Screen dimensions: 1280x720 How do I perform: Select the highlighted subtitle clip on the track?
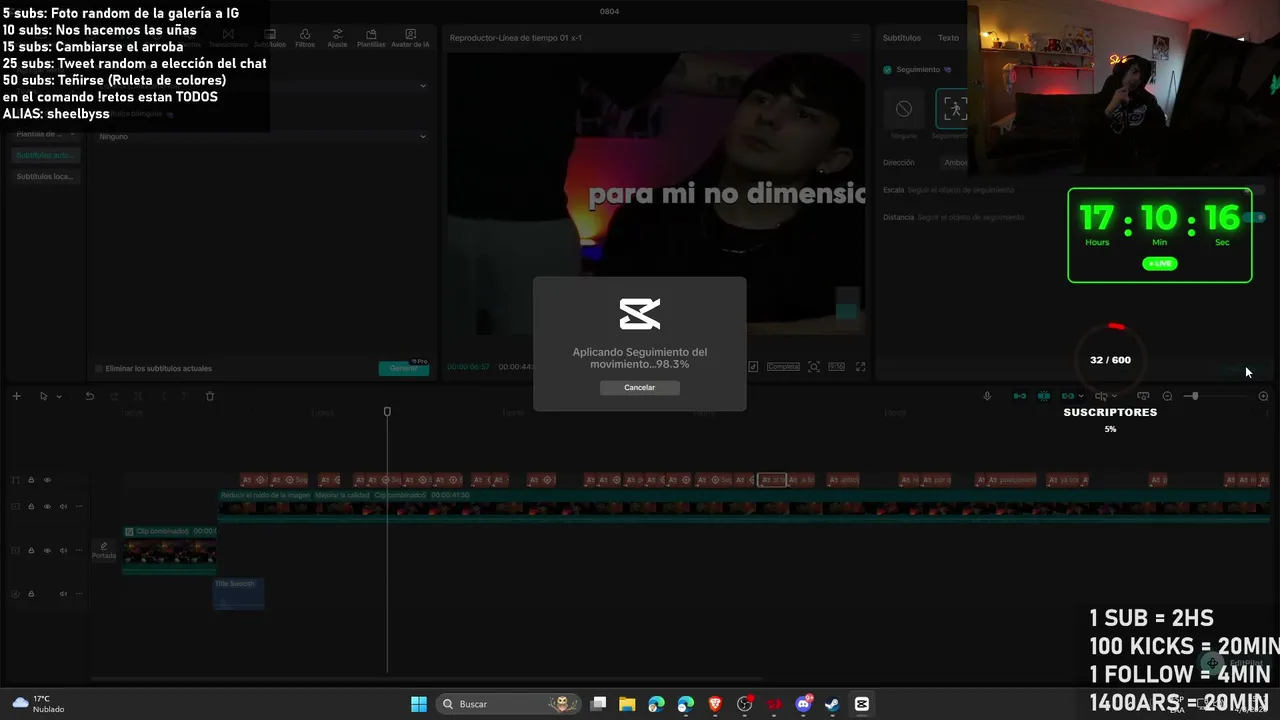[771, 480]
